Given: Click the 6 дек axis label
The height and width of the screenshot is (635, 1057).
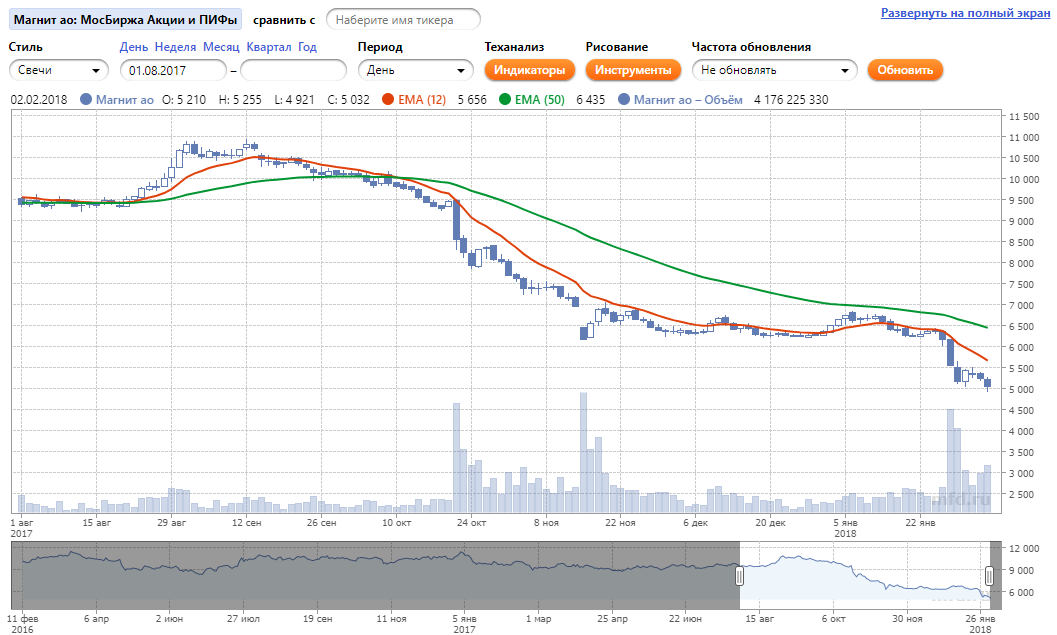Looking at the screenshot, I should (696, 522).
